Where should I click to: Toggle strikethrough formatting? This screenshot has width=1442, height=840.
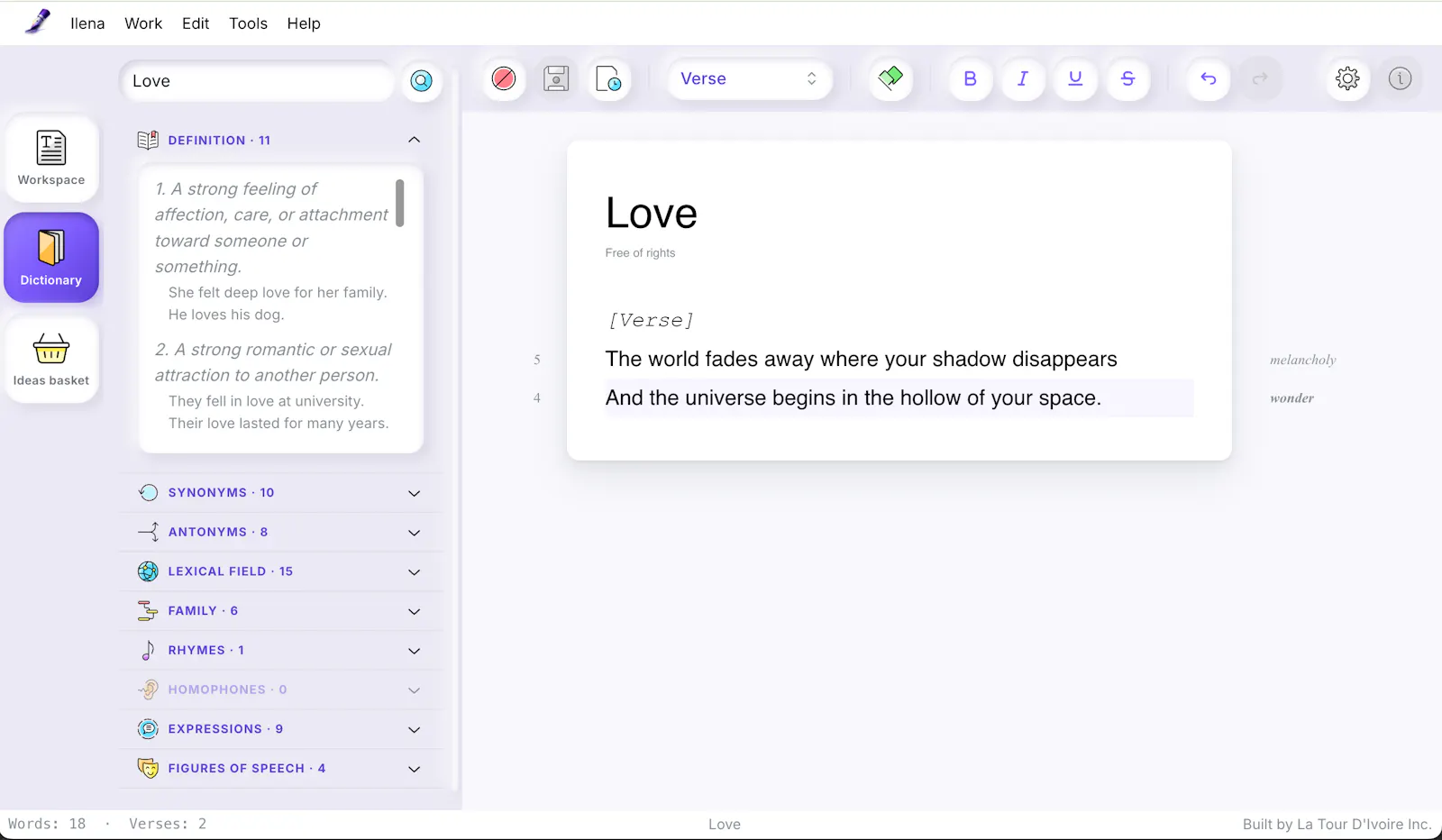coord(1127,78)
